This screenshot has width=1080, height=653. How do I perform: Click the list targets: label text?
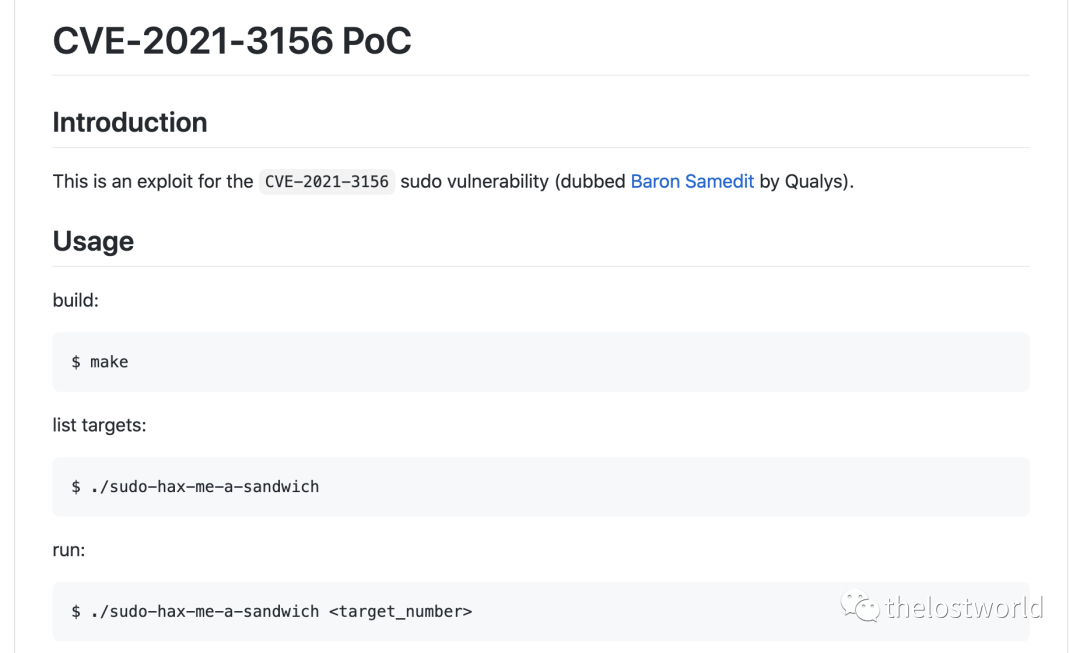99,425
